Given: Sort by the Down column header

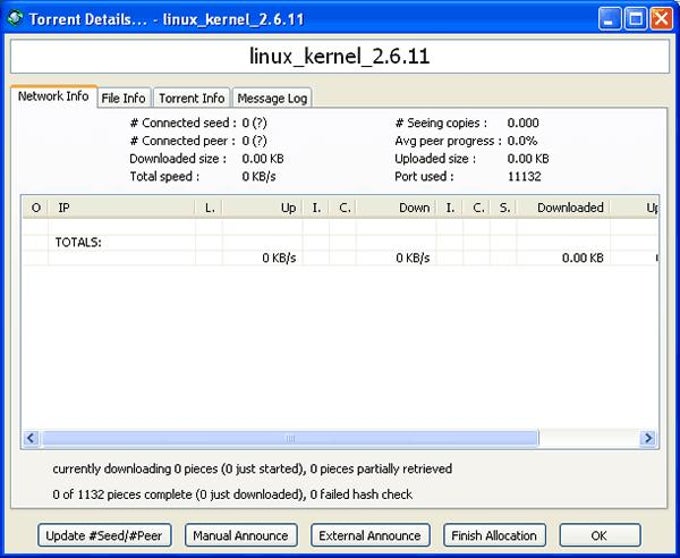Looking at the screenshot, I should pyautogui.click(x=396, y=208).
